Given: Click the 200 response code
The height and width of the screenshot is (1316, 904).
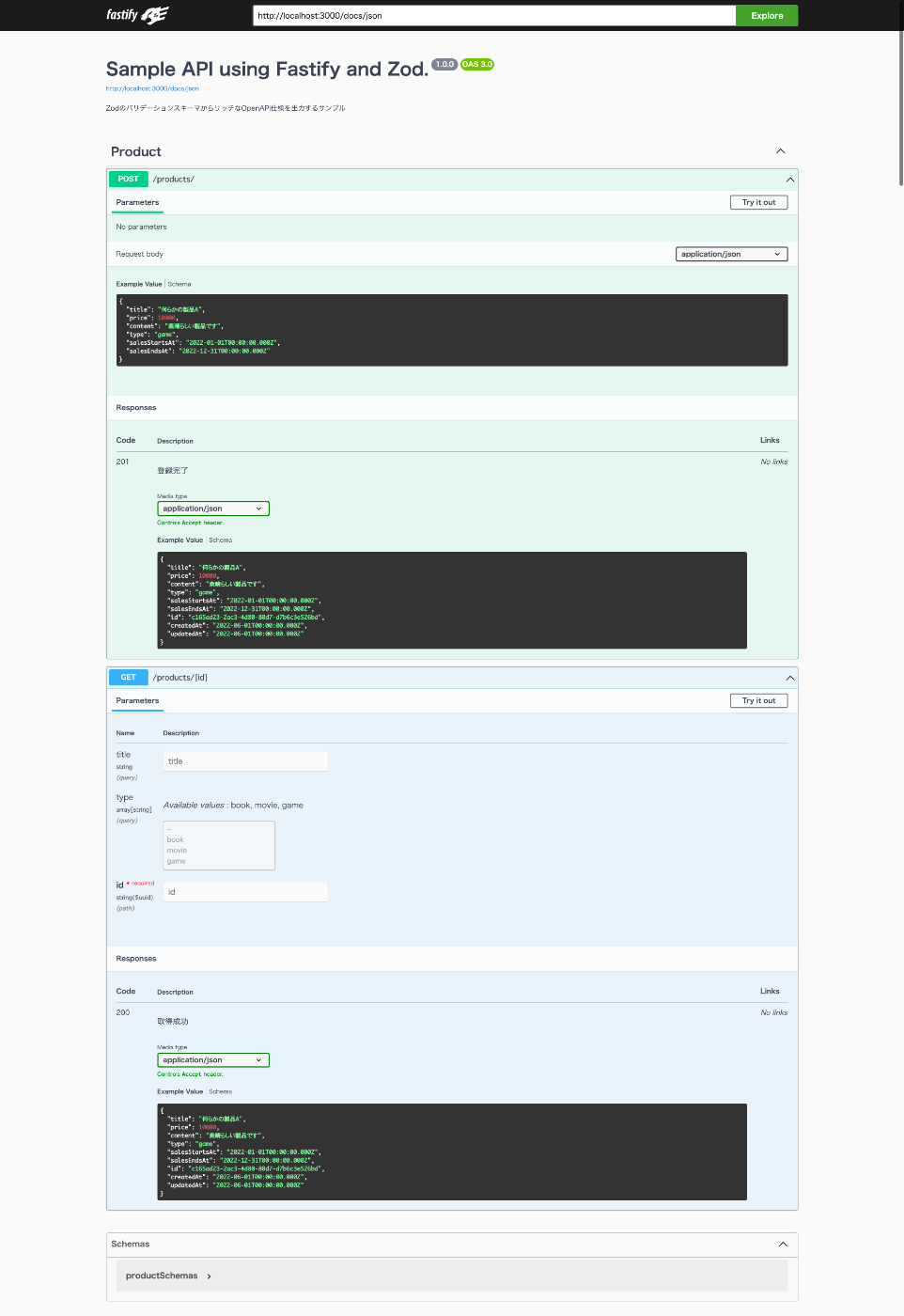Looking at the screenshot, I should point(123,1013).
